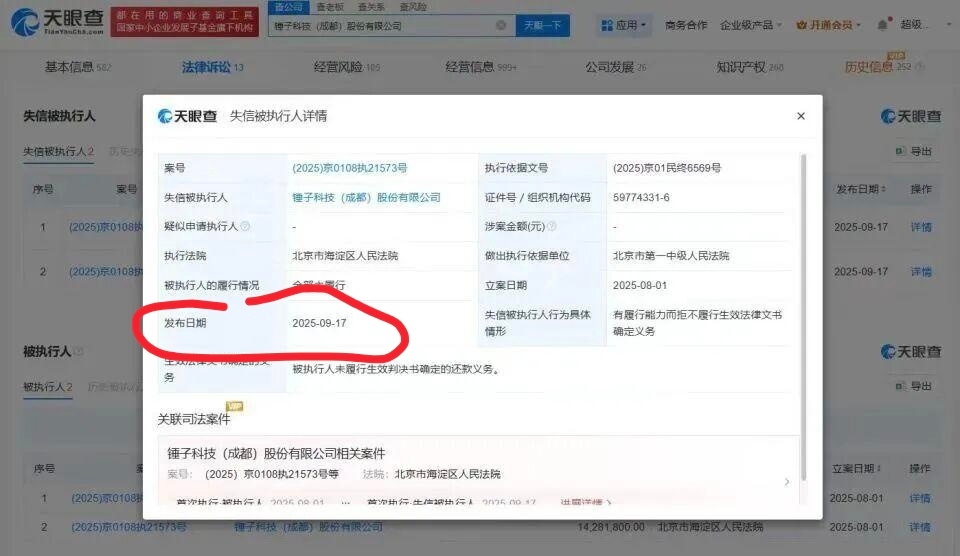Open the 开通会员 membership dropdown
Image resolution: width=960 pixels, height=556 pixels.
click(x=828, y=25)
